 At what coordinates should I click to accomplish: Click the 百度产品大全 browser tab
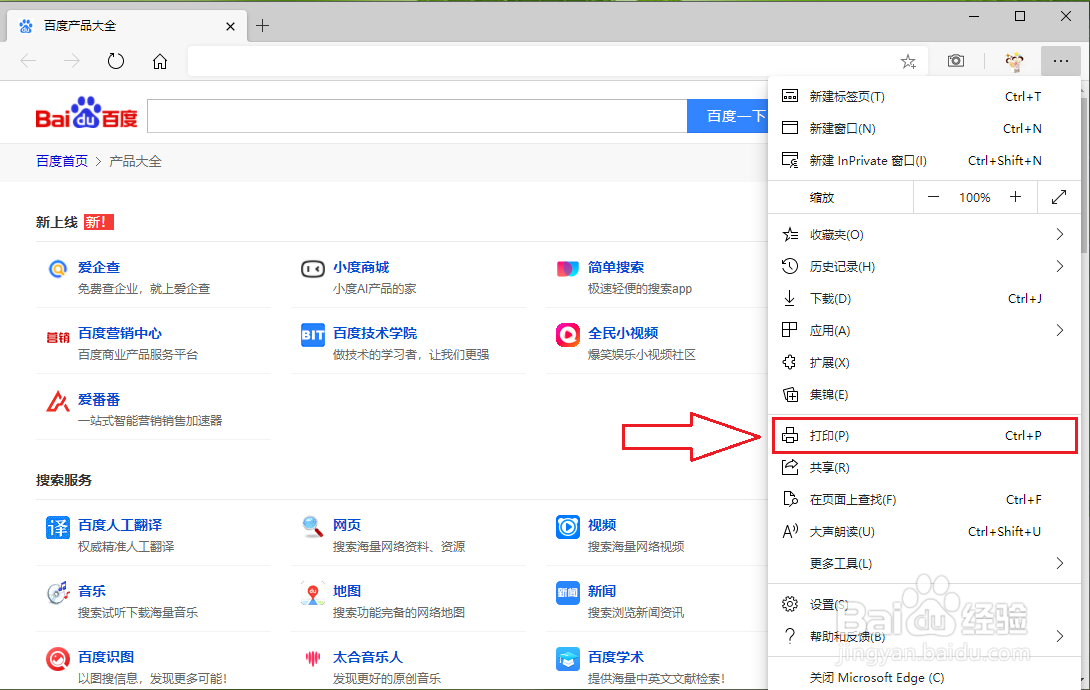(127, 26)
